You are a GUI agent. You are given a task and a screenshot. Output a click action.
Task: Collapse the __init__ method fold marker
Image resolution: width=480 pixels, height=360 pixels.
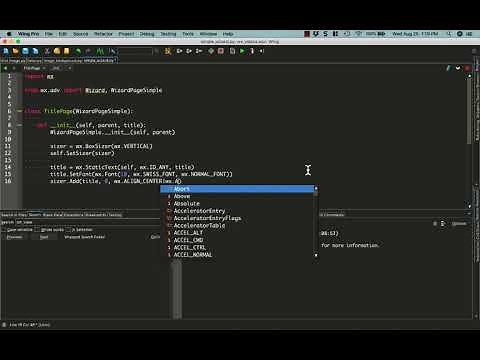click(x=19, y=125)
